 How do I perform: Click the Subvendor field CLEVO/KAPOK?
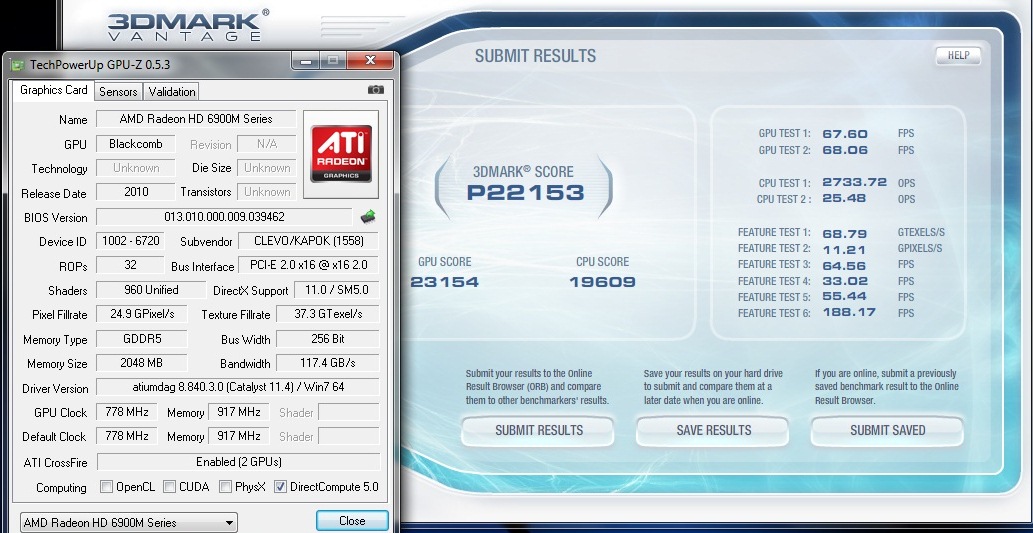point(308,241)
